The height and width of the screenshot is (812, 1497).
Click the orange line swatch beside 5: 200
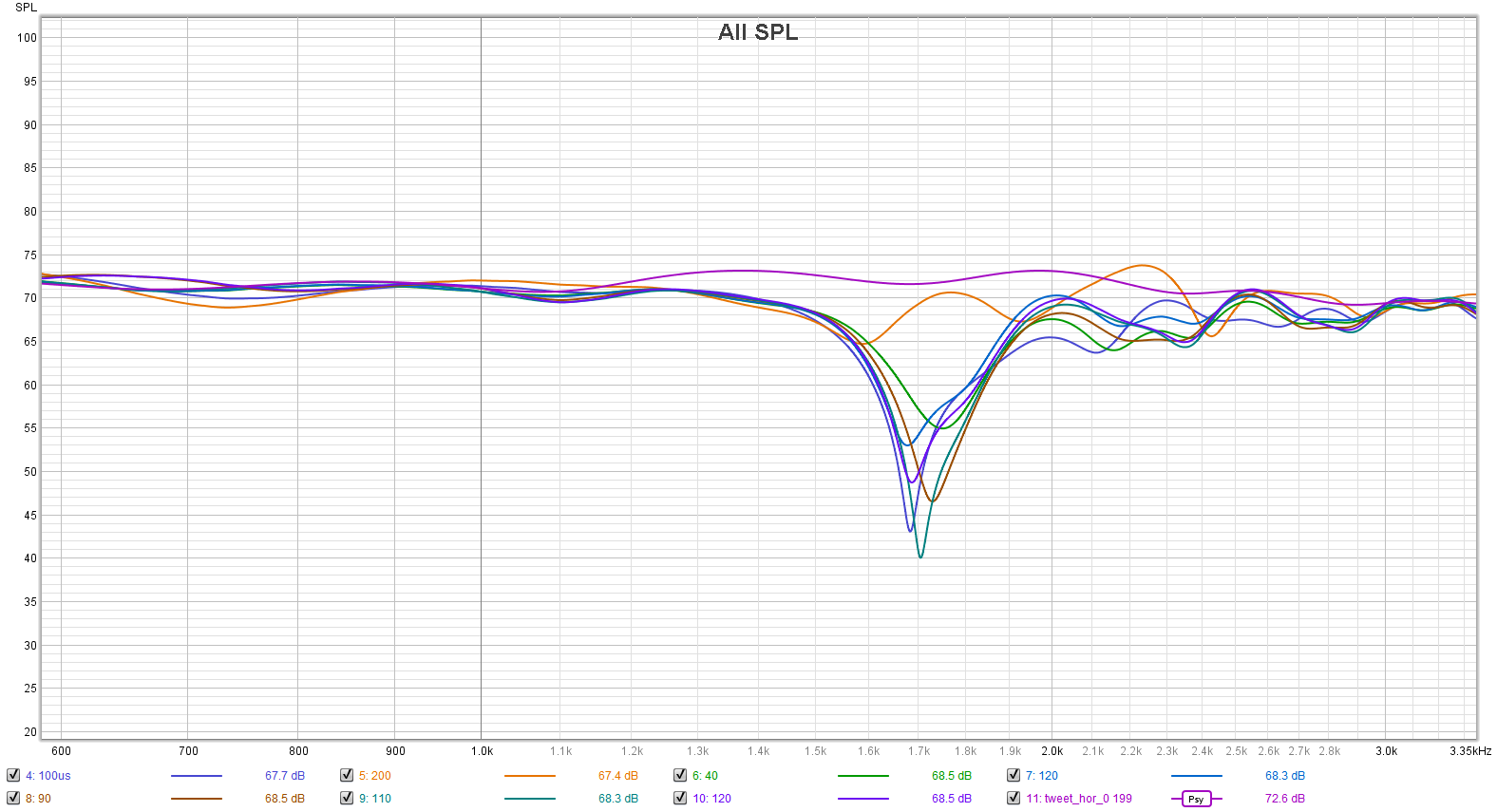point(529,776)
